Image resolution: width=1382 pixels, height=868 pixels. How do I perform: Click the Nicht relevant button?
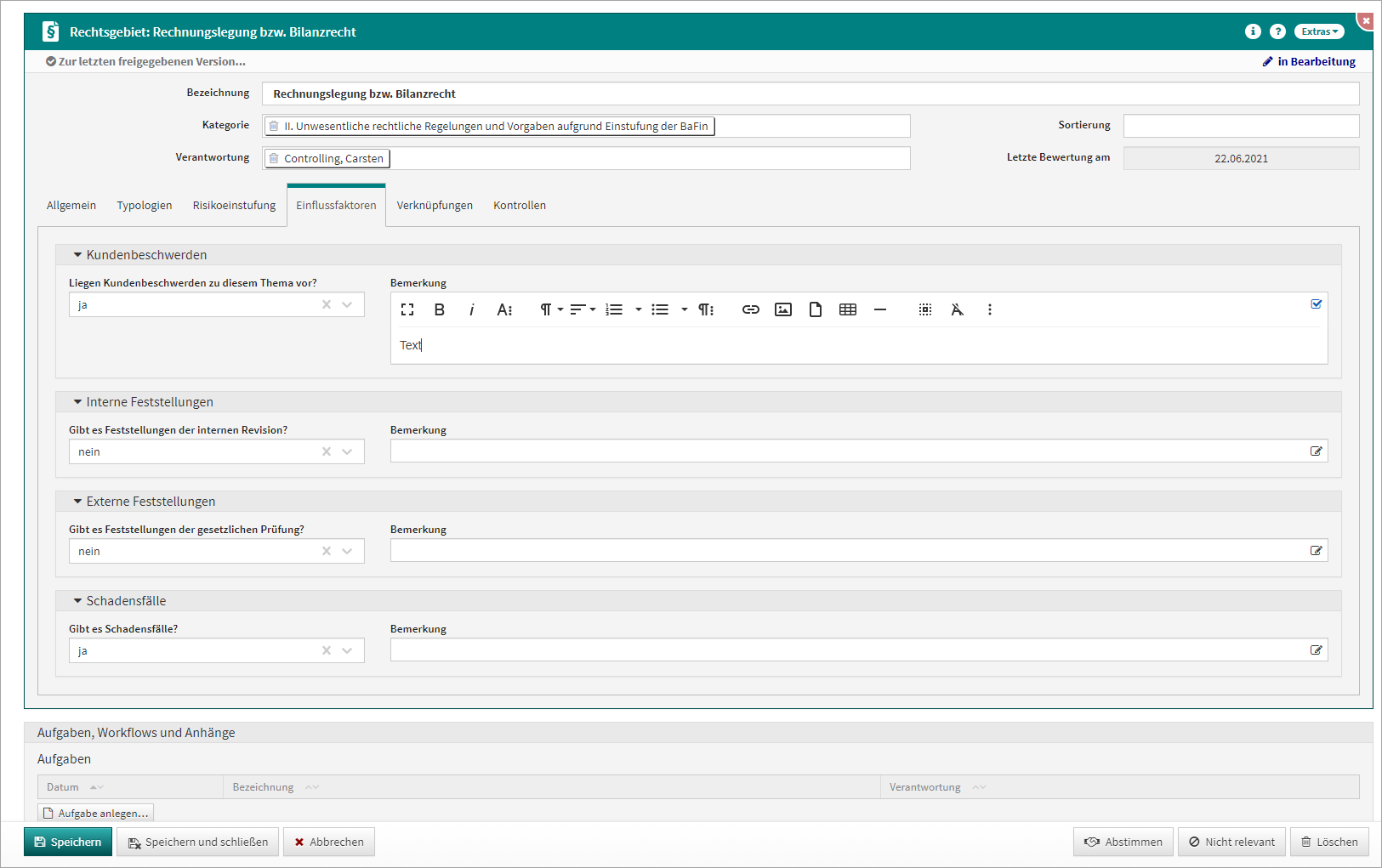point(1231,842)
